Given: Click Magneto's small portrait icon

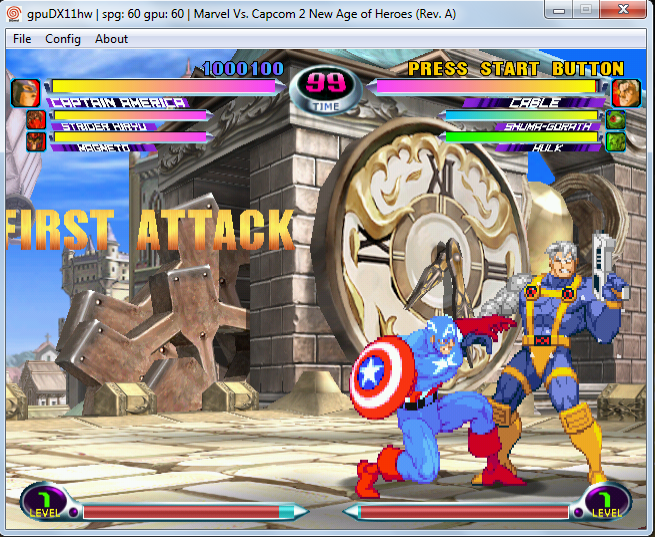Looking at the screenshot, I should (x=36, y=141).
